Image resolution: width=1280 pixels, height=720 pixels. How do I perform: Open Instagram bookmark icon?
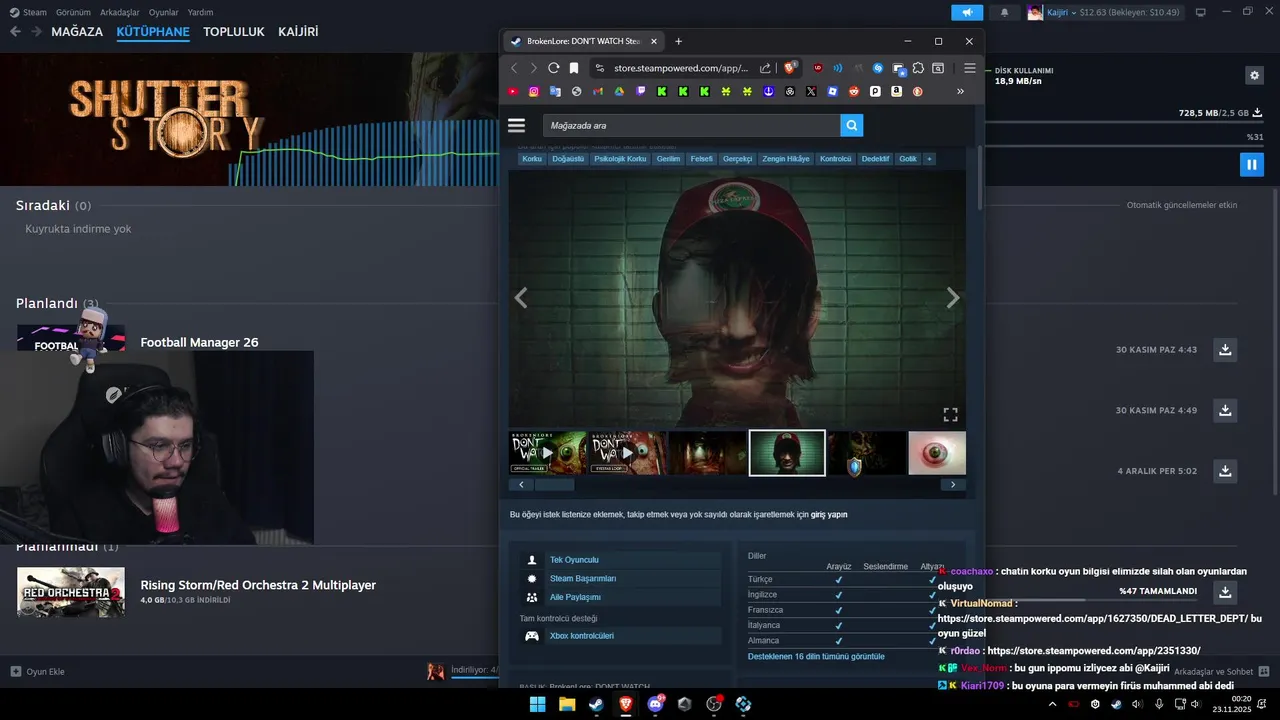tap(534, 91)
